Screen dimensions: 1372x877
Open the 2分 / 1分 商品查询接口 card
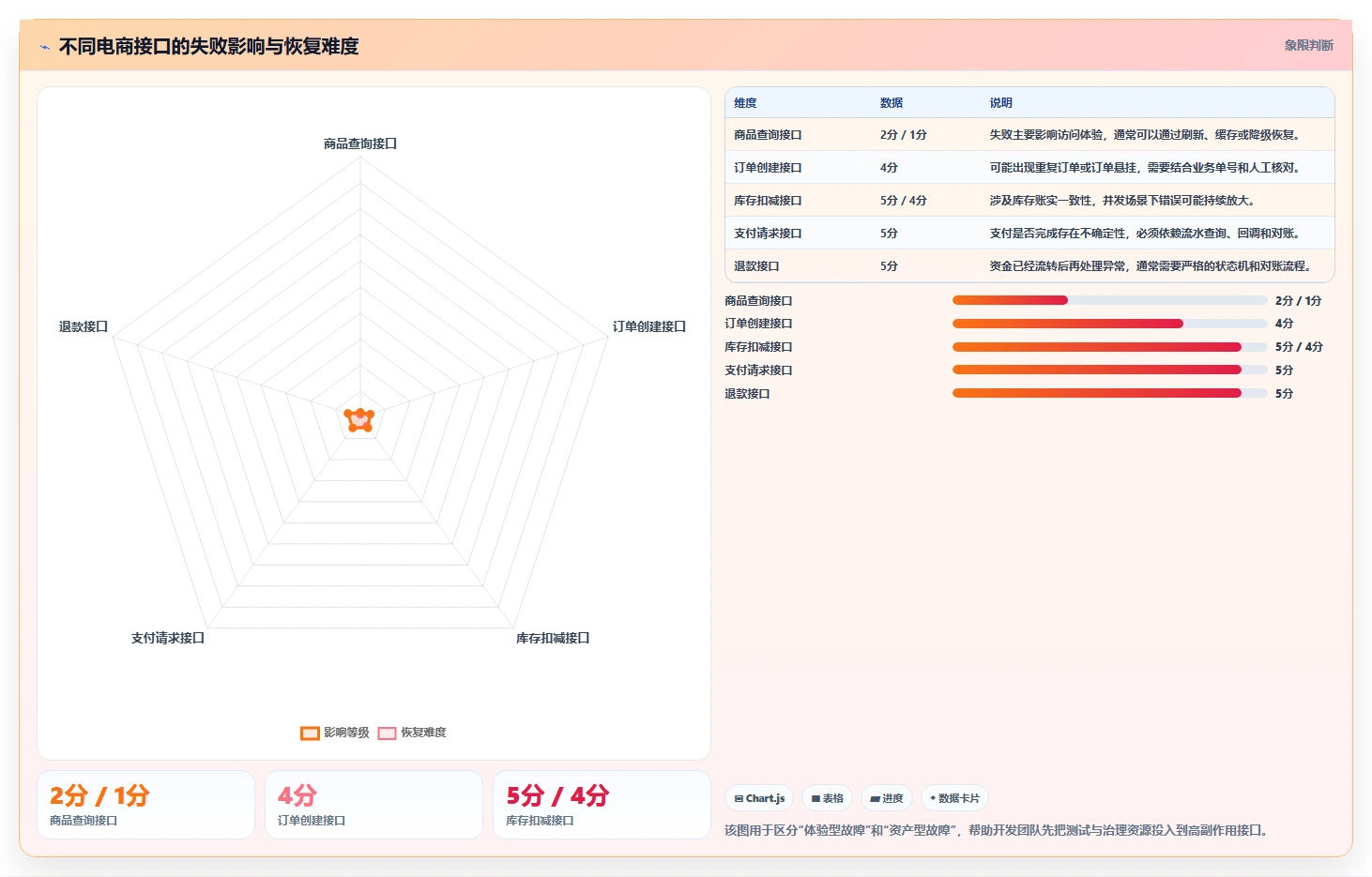(x=145, y=805)
